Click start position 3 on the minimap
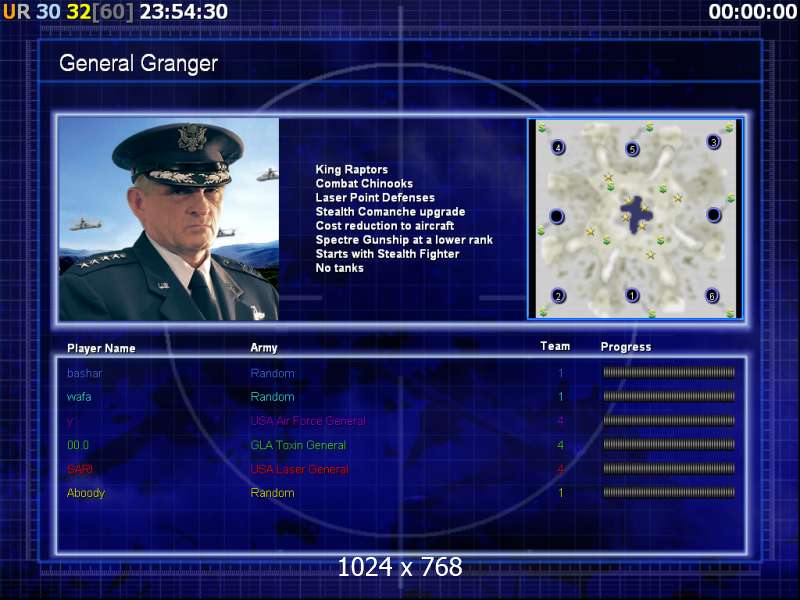 click(713, 142)
